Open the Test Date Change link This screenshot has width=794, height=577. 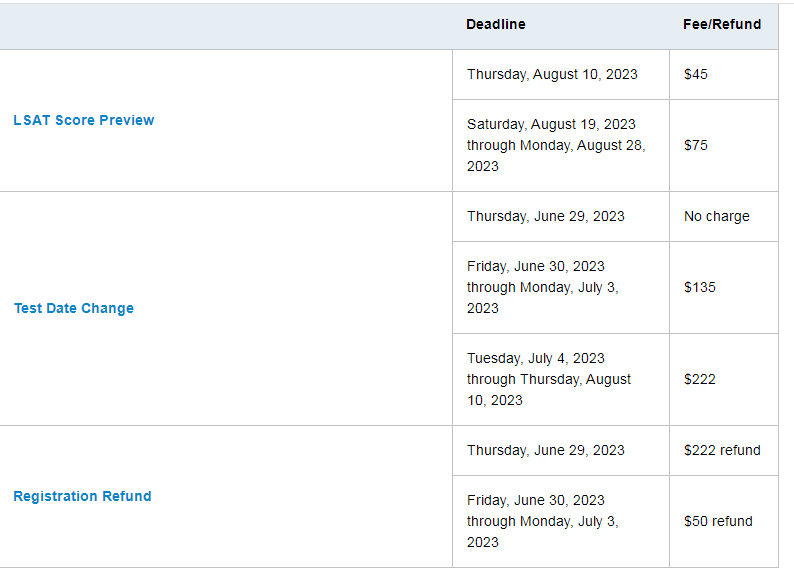[x=74, y=308]
